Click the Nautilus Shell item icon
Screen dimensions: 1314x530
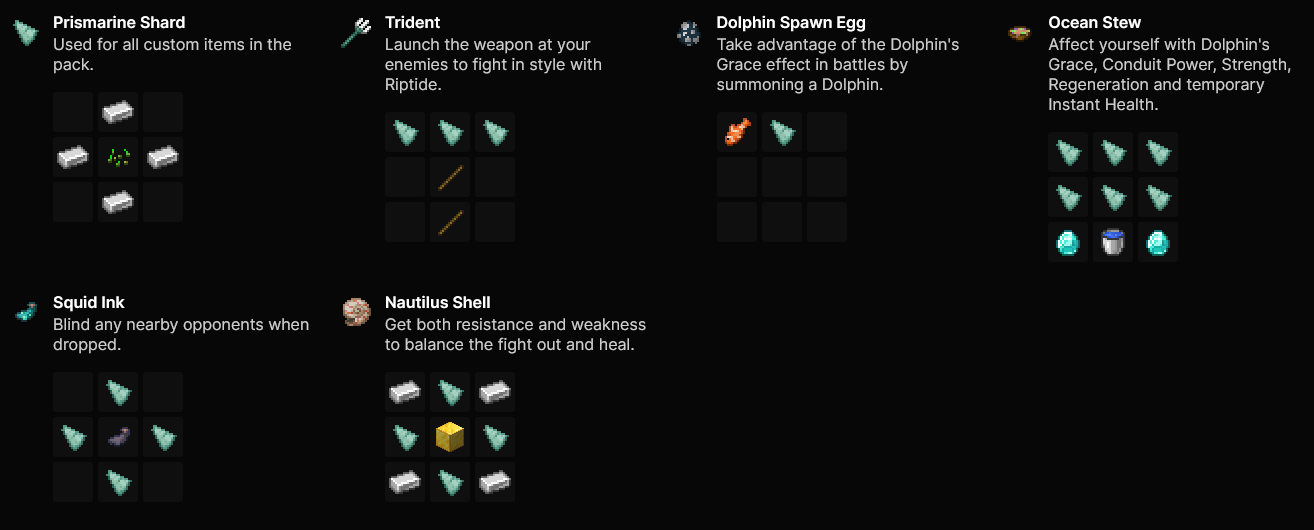click(x=356, y=313)
